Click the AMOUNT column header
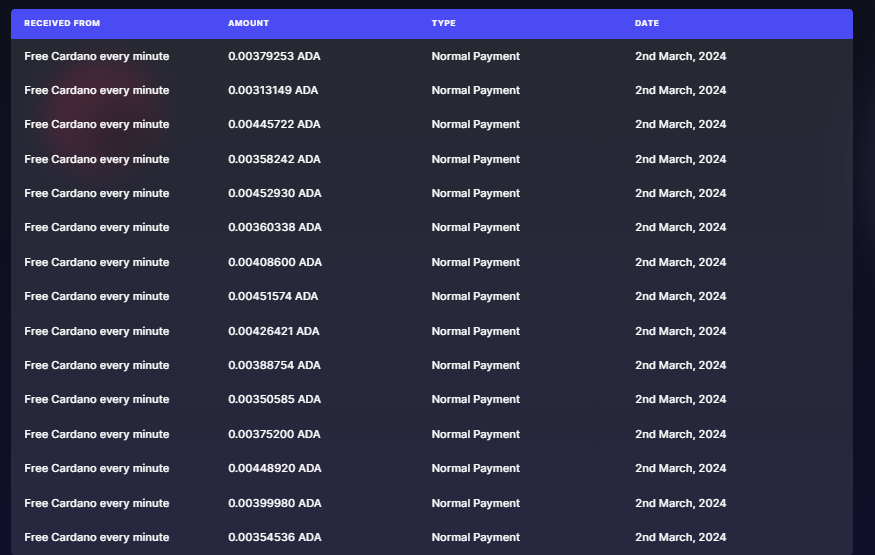Screen dimensions: 875x555 pos(248,23)
